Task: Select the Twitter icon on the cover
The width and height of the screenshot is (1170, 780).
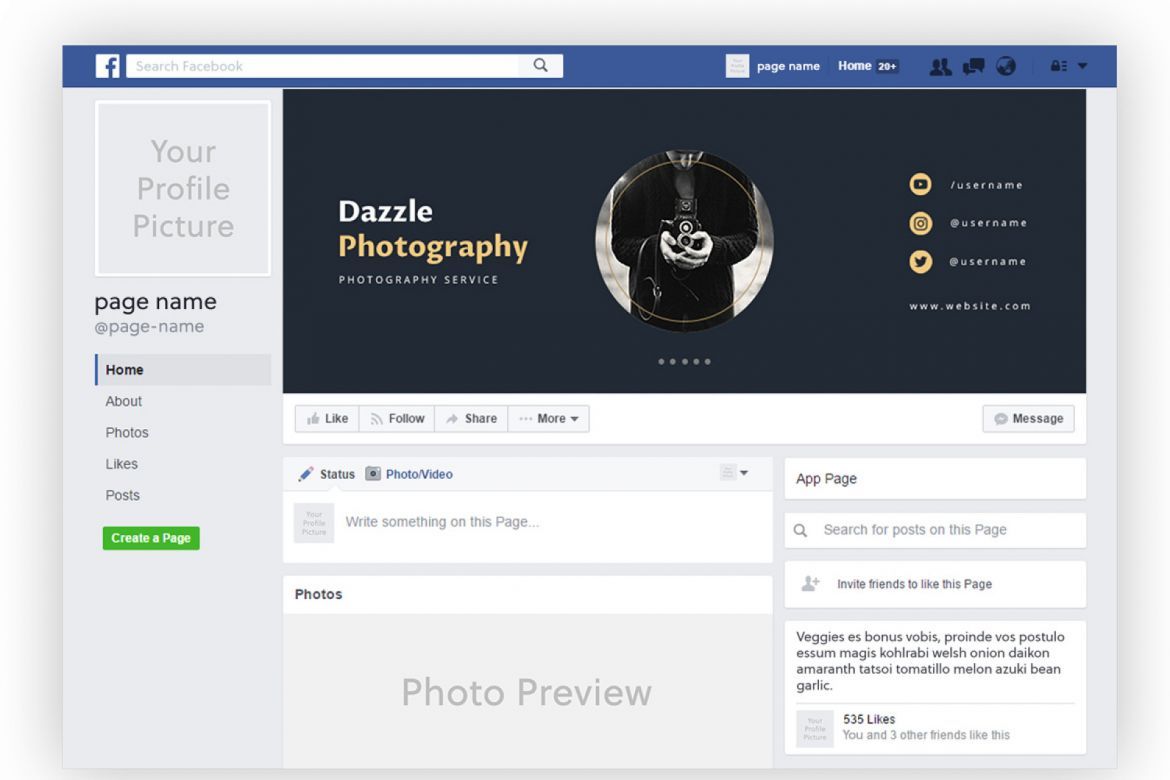Action: coord(920,261)
